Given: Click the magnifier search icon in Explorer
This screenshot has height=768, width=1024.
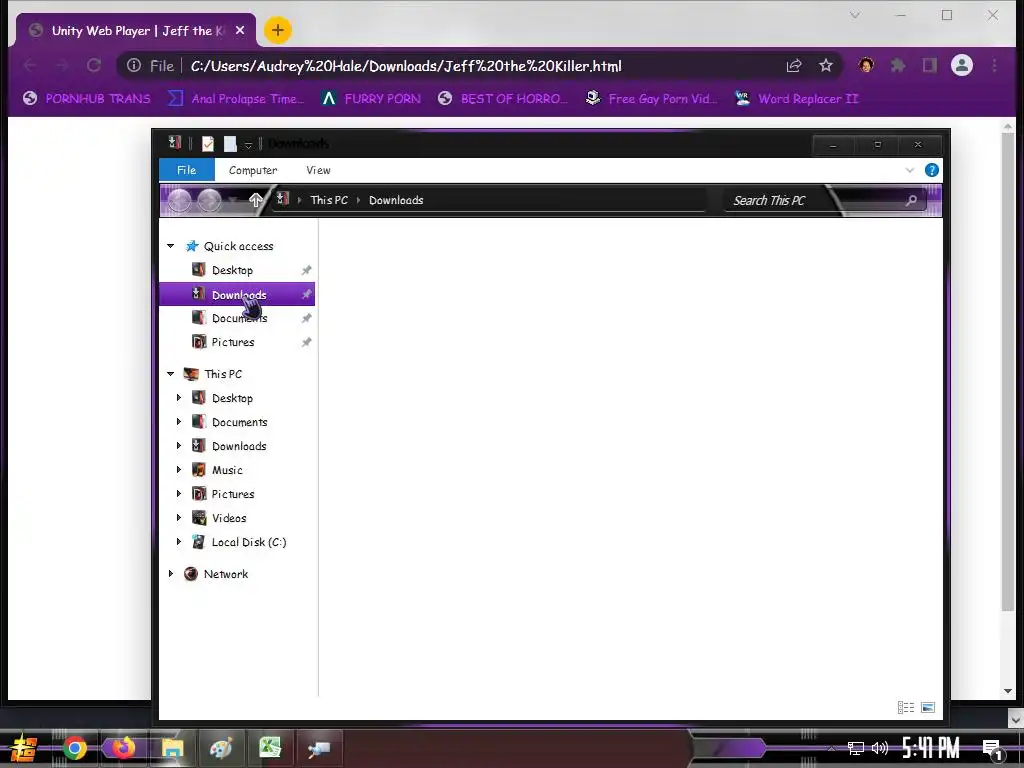Looking at the screenshot, I should point(911,200).
